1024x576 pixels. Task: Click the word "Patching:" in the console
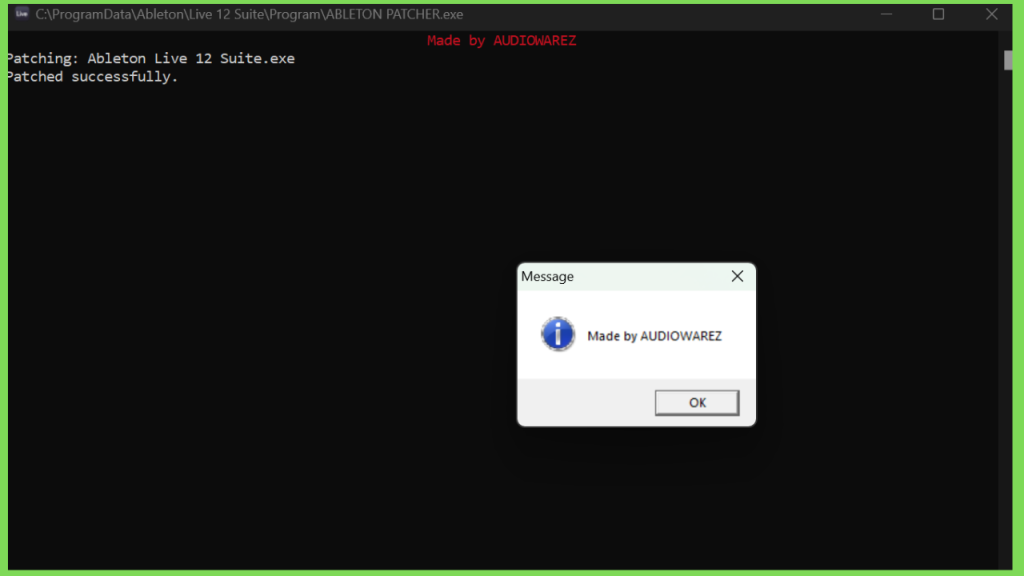pyautogui.click(x=42, y=59)
